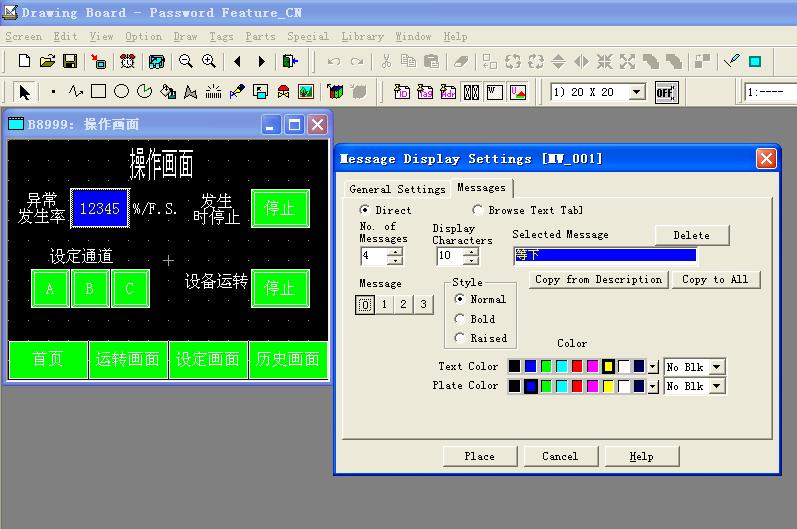Select the Browse Text Table radio button
The height and width of the screenshot is (529, 797).
click(478, 210)
